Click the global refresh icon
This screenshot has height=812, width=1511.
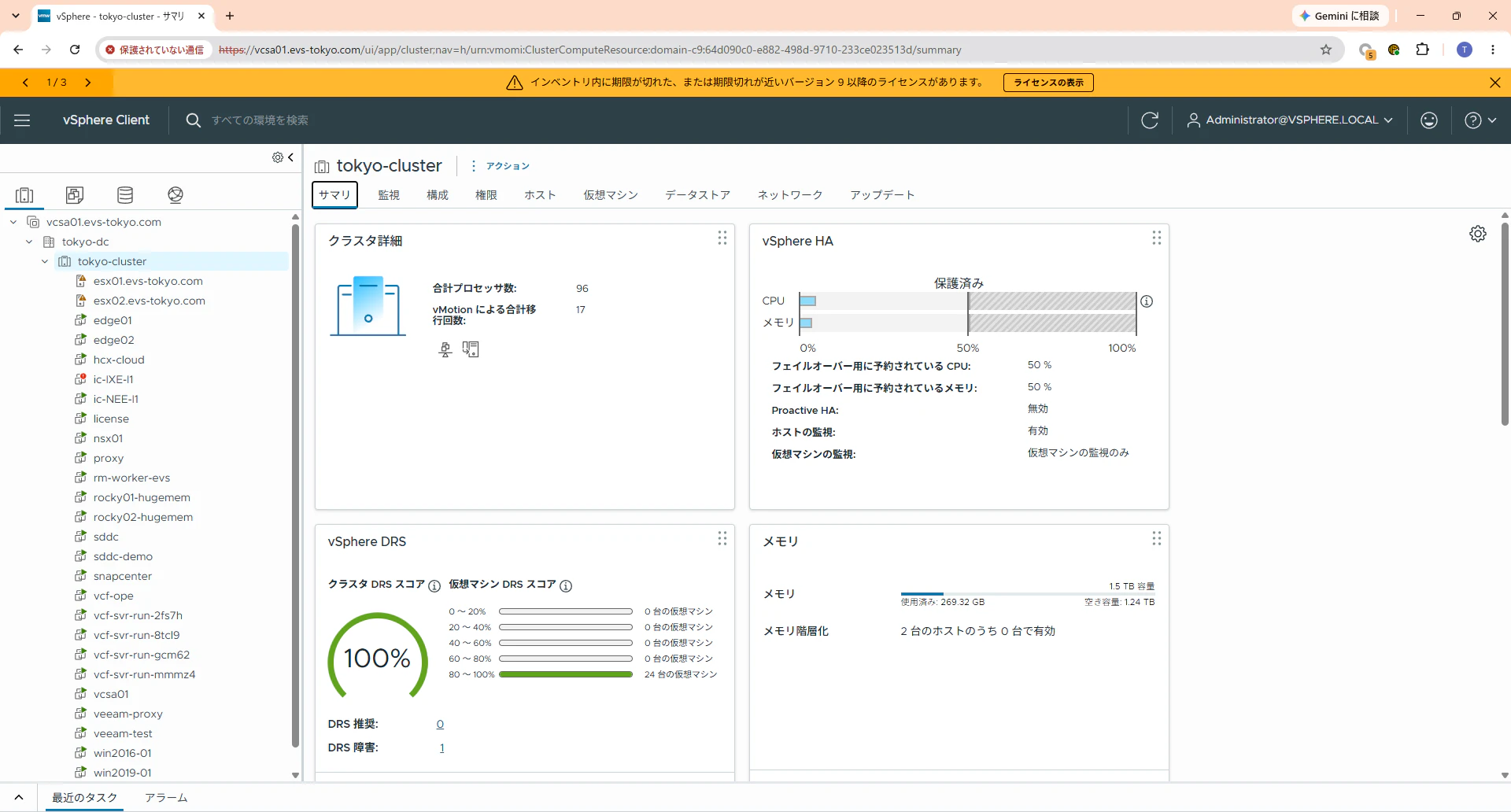tap(1150, 120)
